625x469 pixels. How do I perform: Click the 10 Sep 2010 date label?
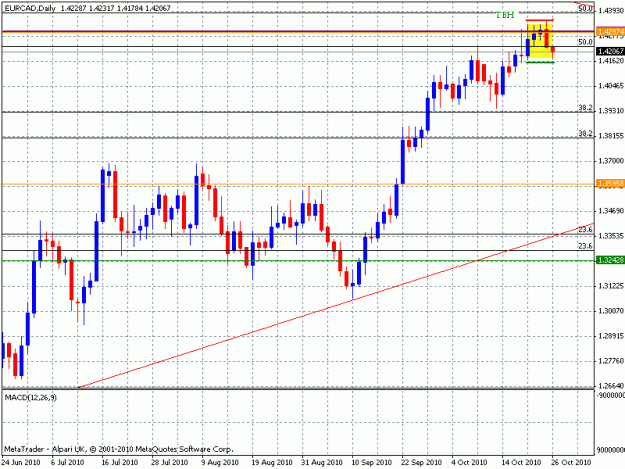click(371, 462)
